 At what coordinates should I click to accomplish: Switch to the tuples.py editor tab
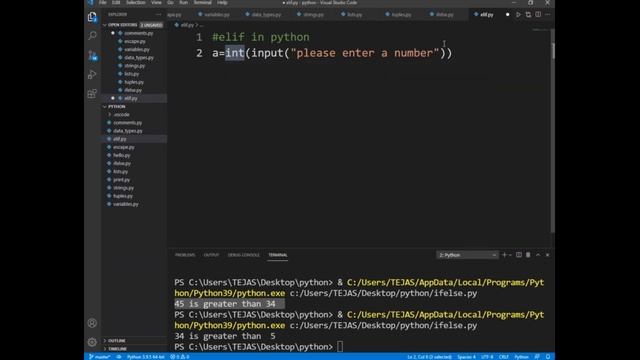pos(398,15)
